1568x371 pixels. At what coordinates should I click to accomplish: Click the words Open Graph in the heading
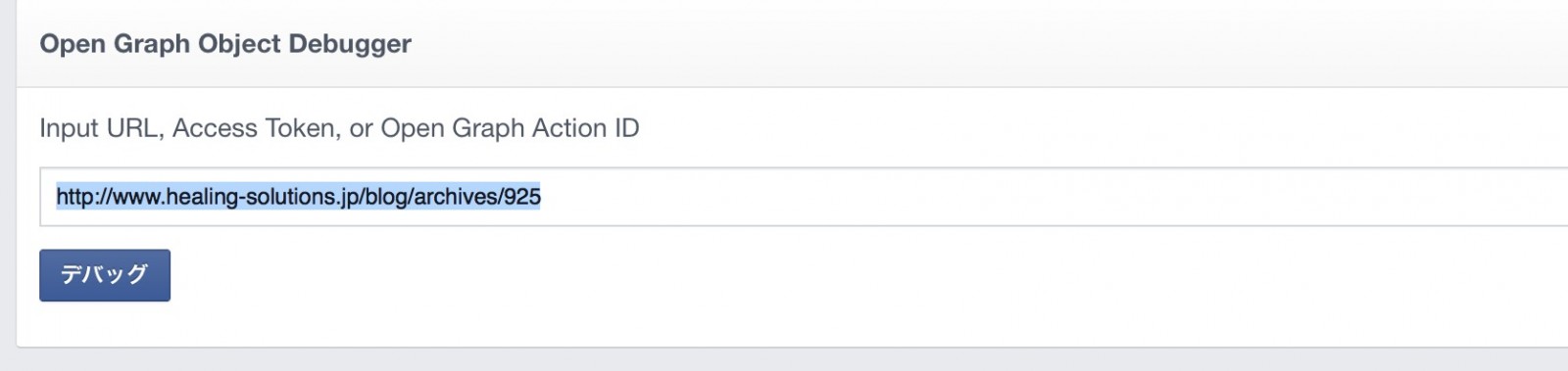[116, 44]
